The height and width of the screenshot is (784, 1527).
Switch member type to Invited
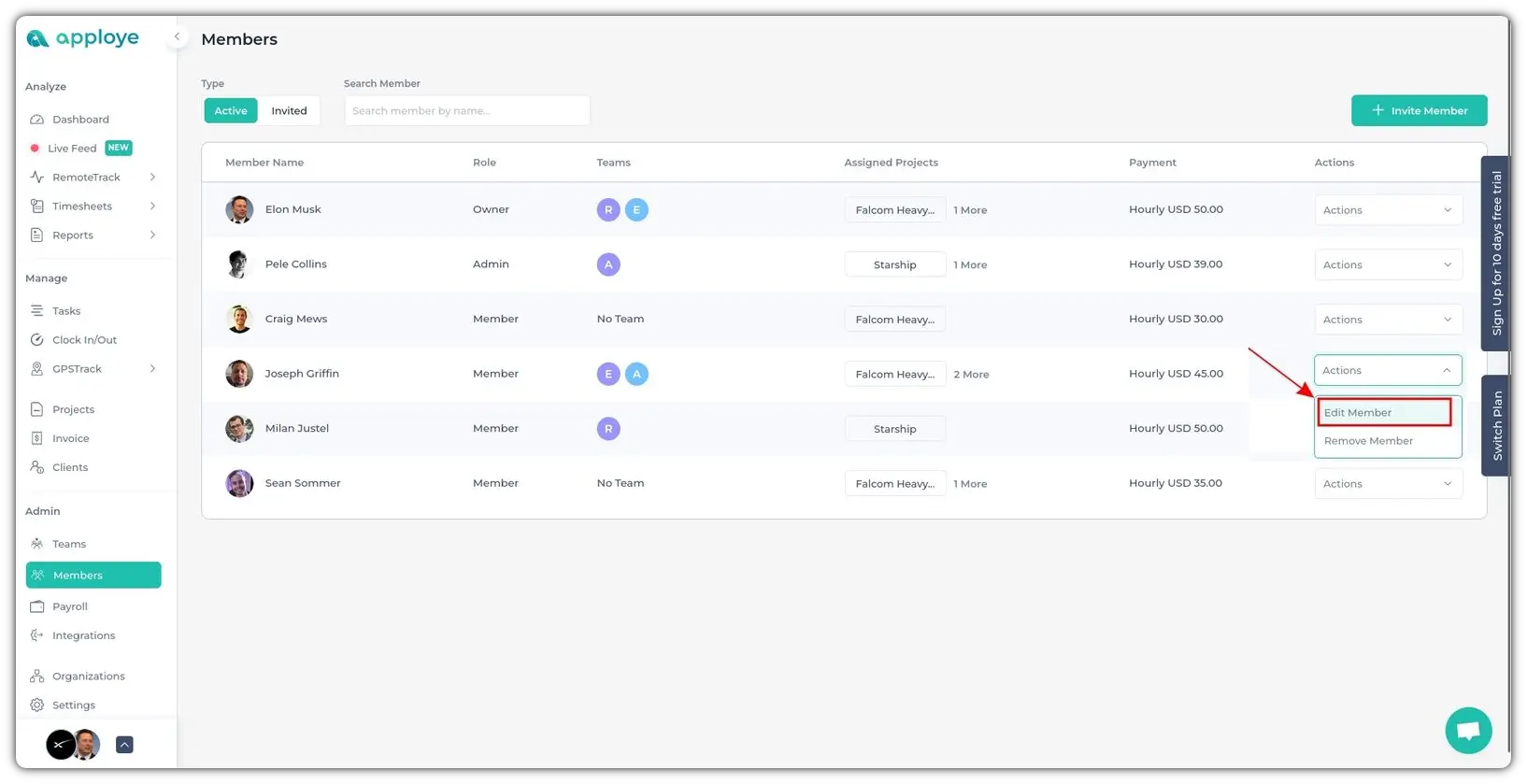(289, 111)
